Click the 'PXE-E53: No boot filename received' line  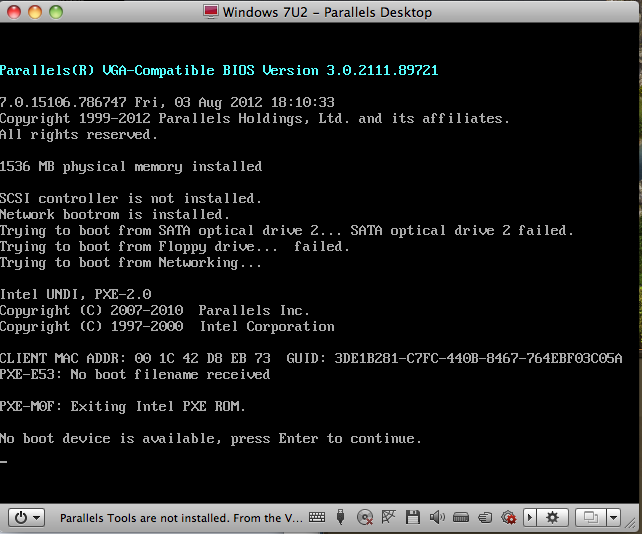pyautogui.click(x=135, y=374)
